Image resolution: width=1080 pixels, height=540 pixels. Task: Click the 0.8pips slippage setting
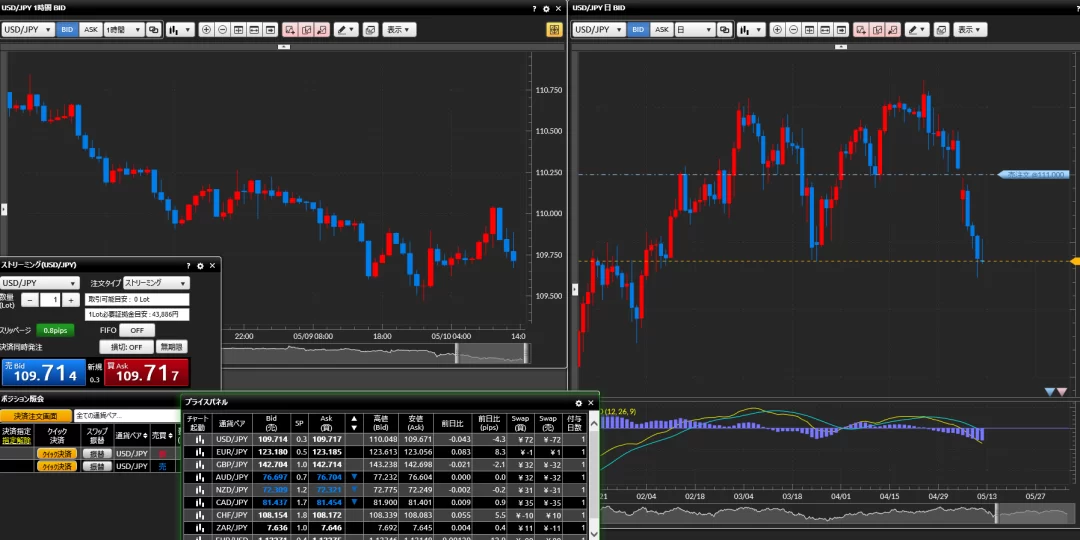pyautogui.click(x=55, y=330)
